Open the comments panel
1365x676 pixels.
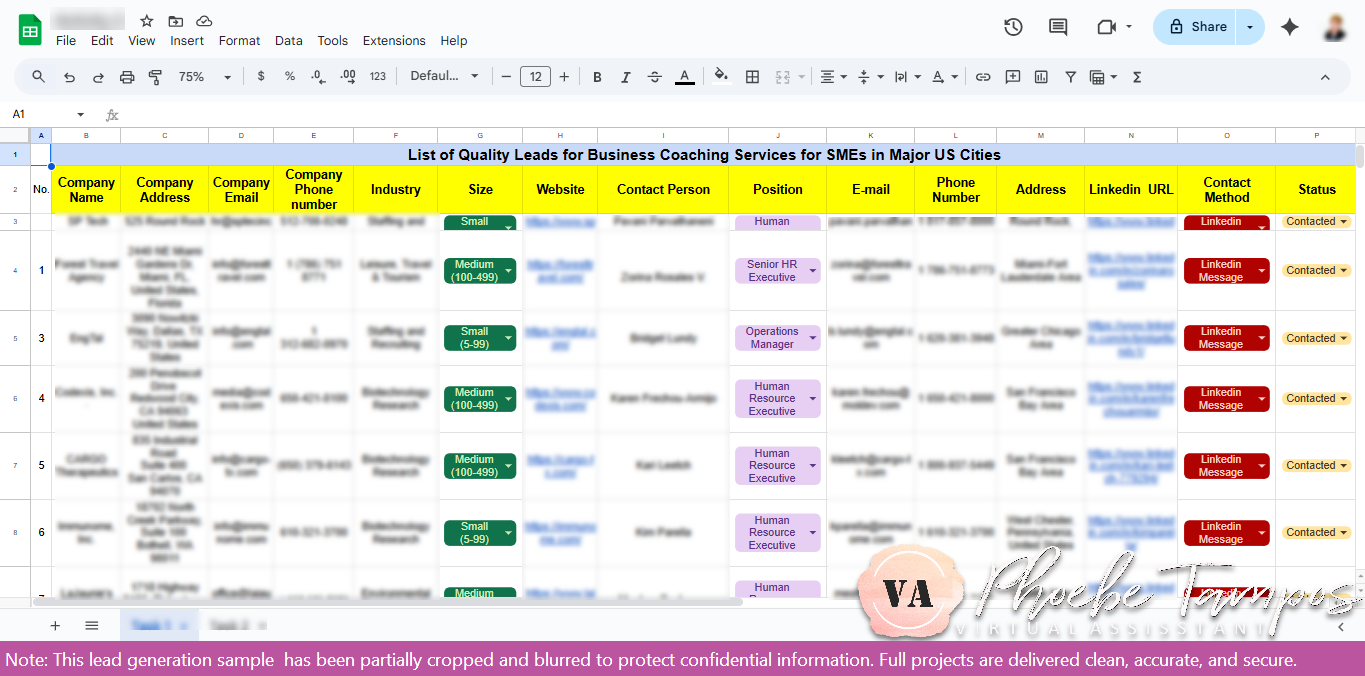(x=1058, y=27)
